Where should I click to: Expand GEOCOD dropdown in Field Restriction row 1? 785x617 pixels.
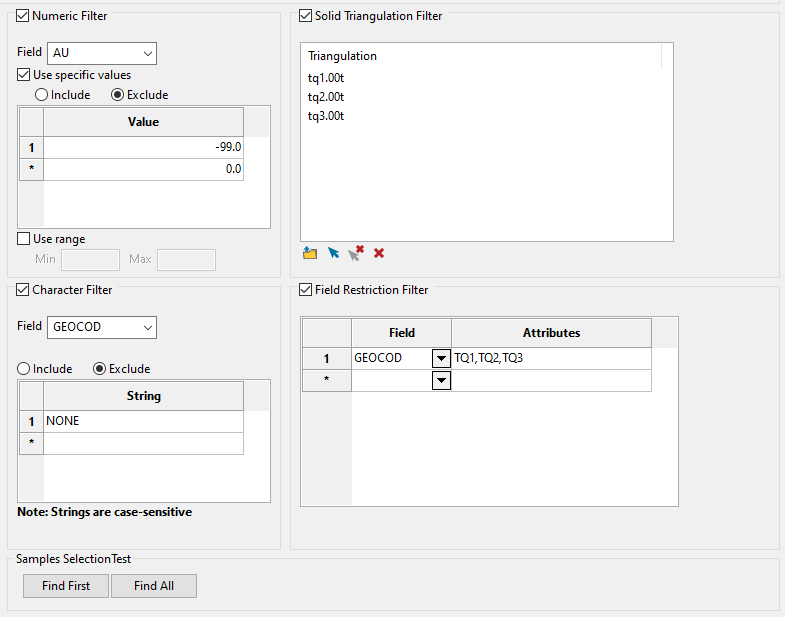click(x=440, y=358)
